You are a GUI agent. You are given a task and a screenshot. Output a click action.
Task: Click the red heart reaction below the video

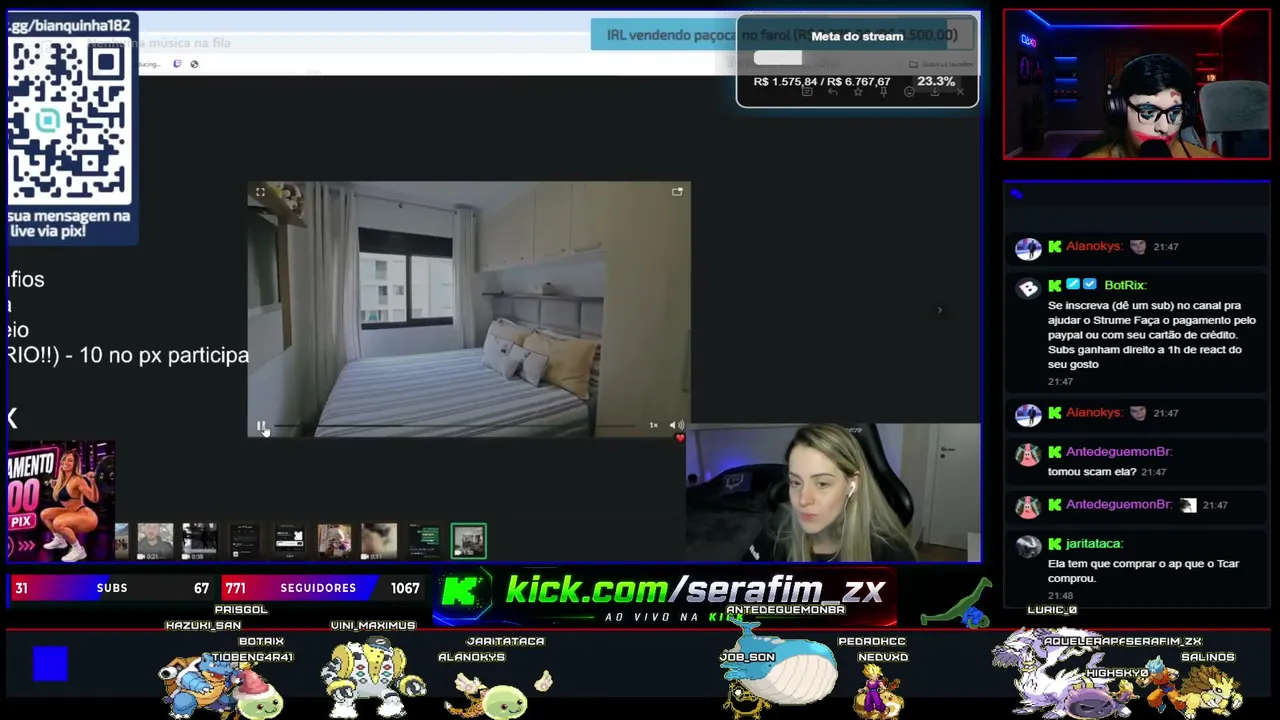point(680,438)
